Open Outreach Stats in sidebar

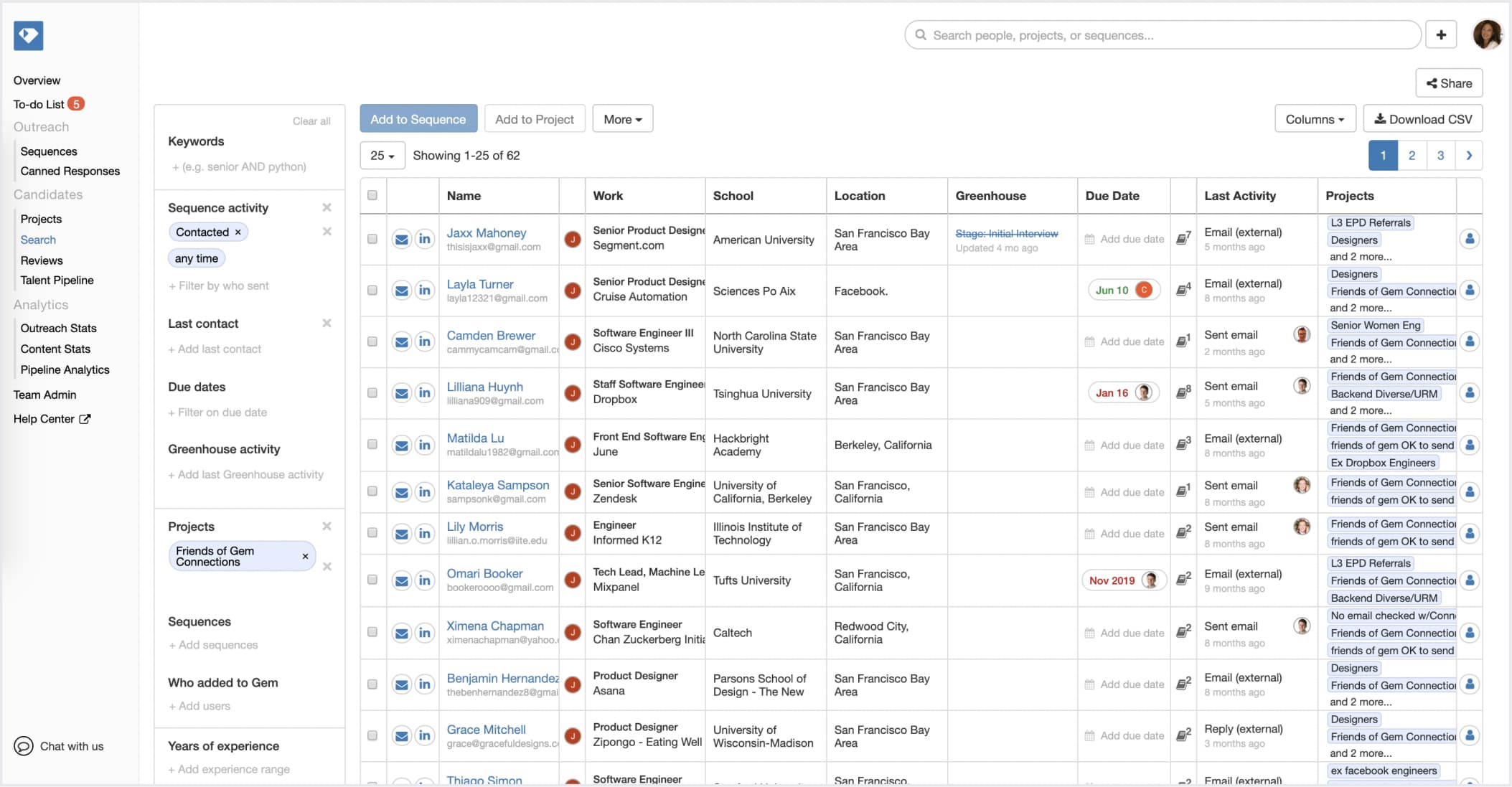point(58,328)
